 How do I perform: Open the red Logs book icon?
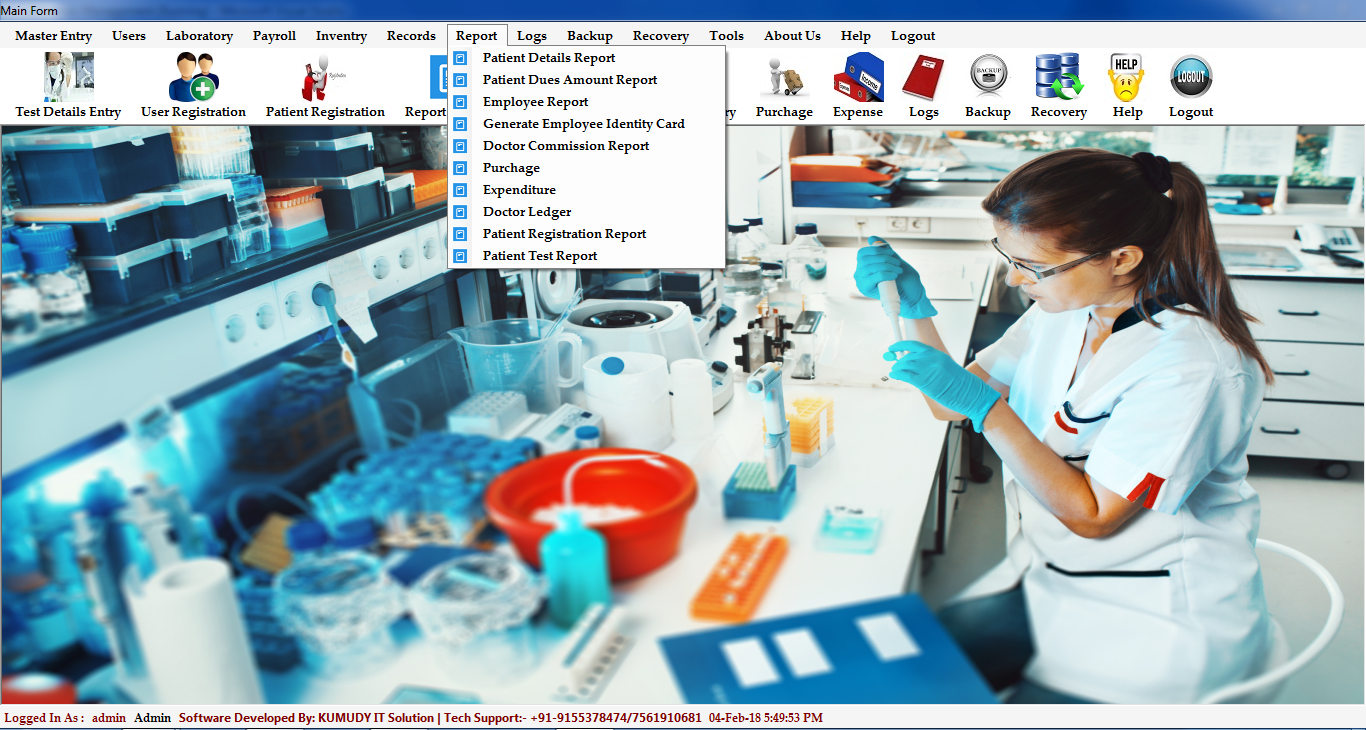click(923, 78)
